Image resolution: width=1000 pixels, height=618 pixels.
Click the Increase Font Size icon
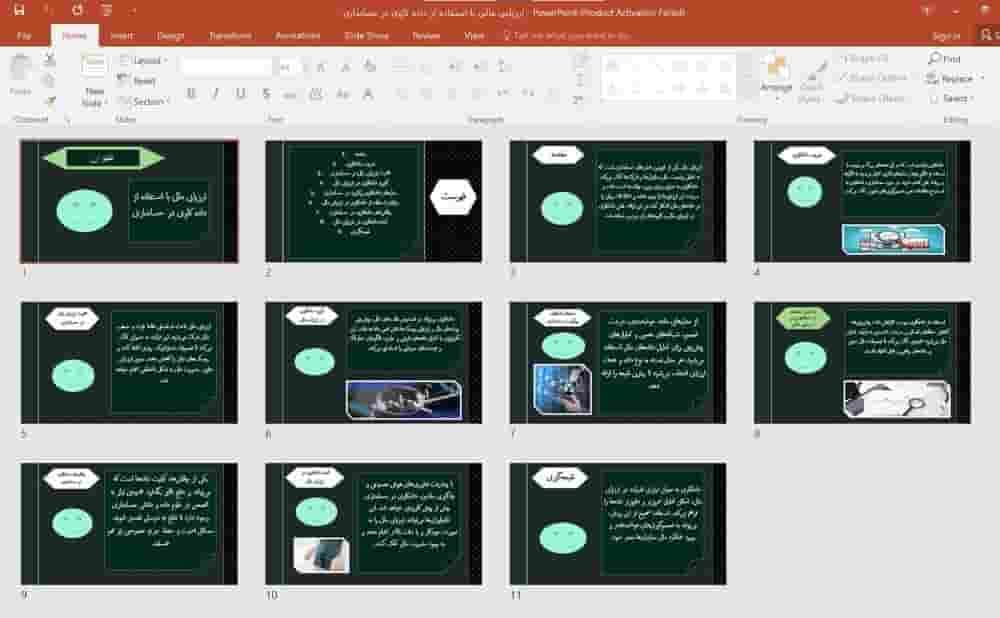[321, 66]
